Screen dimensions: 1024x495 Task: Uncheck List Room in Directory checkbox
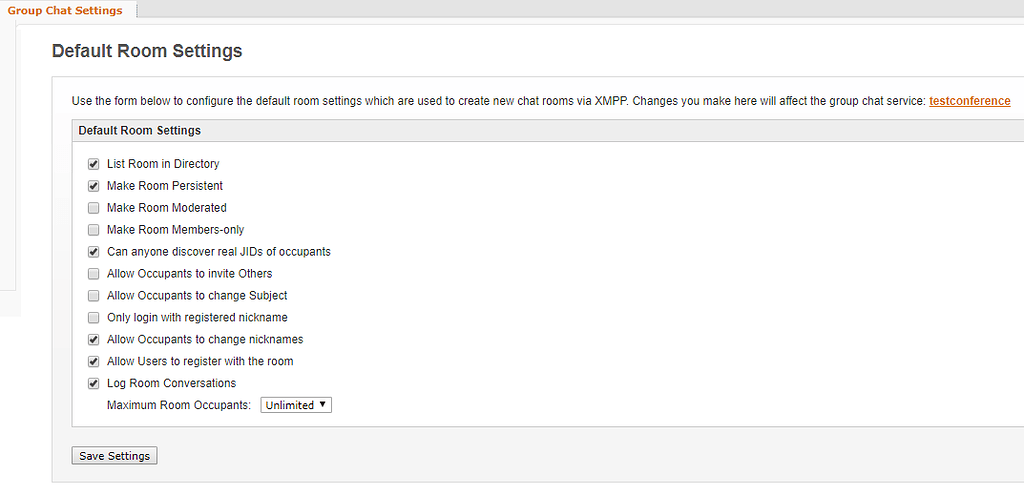tap(93, 164)
